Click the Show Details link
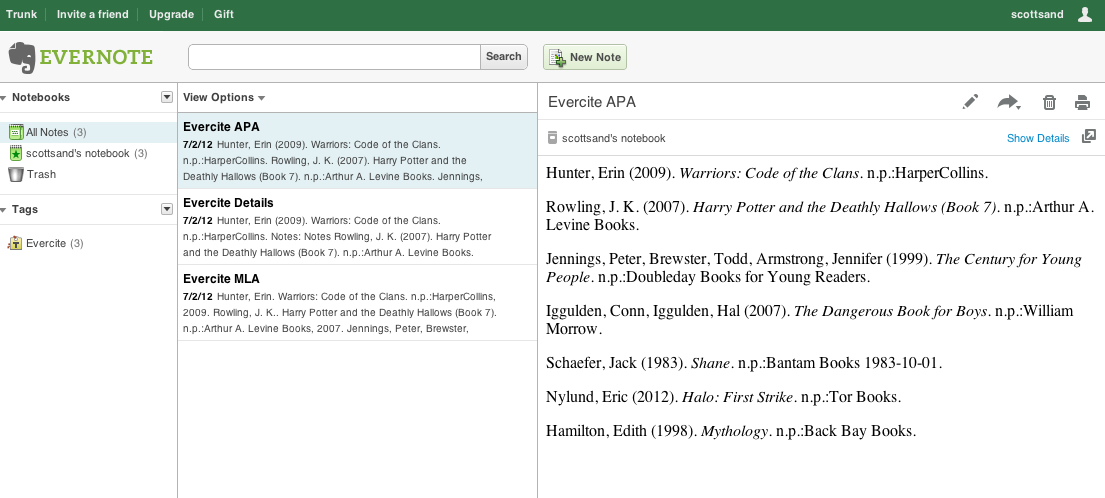 1038,138
